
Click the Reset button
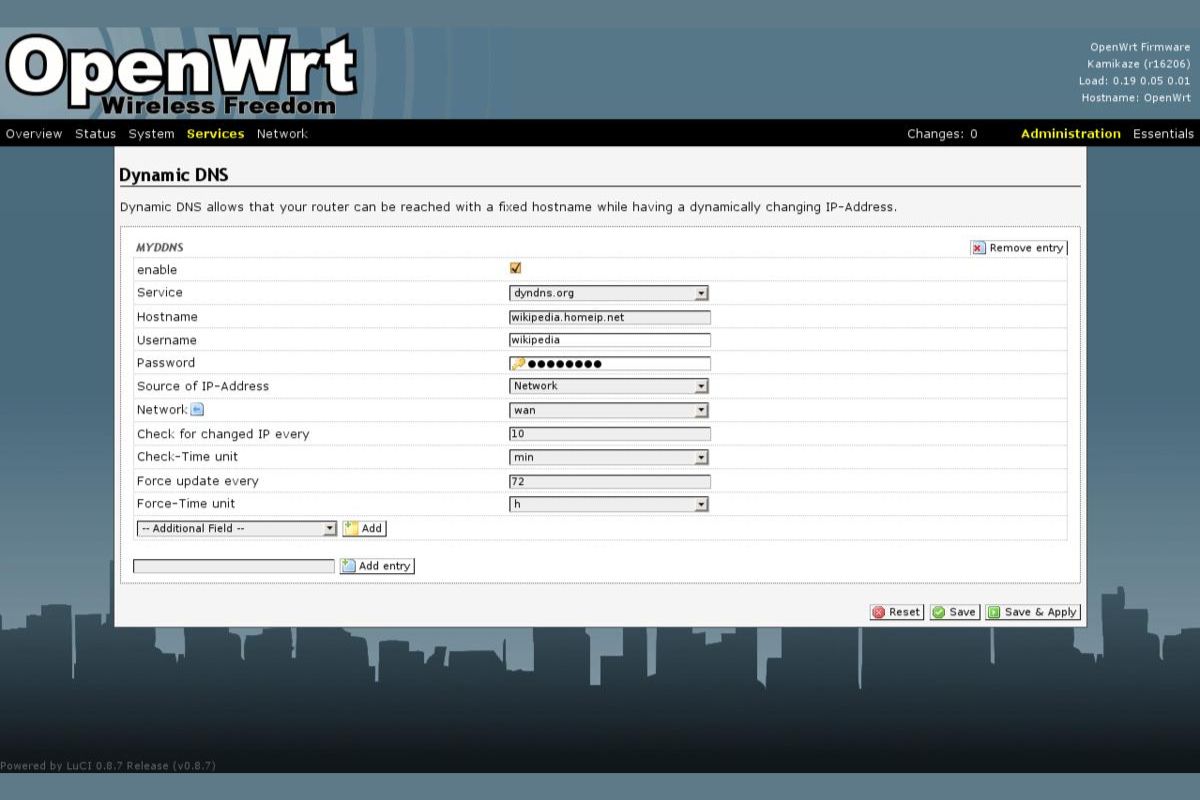tap(897, 612)
